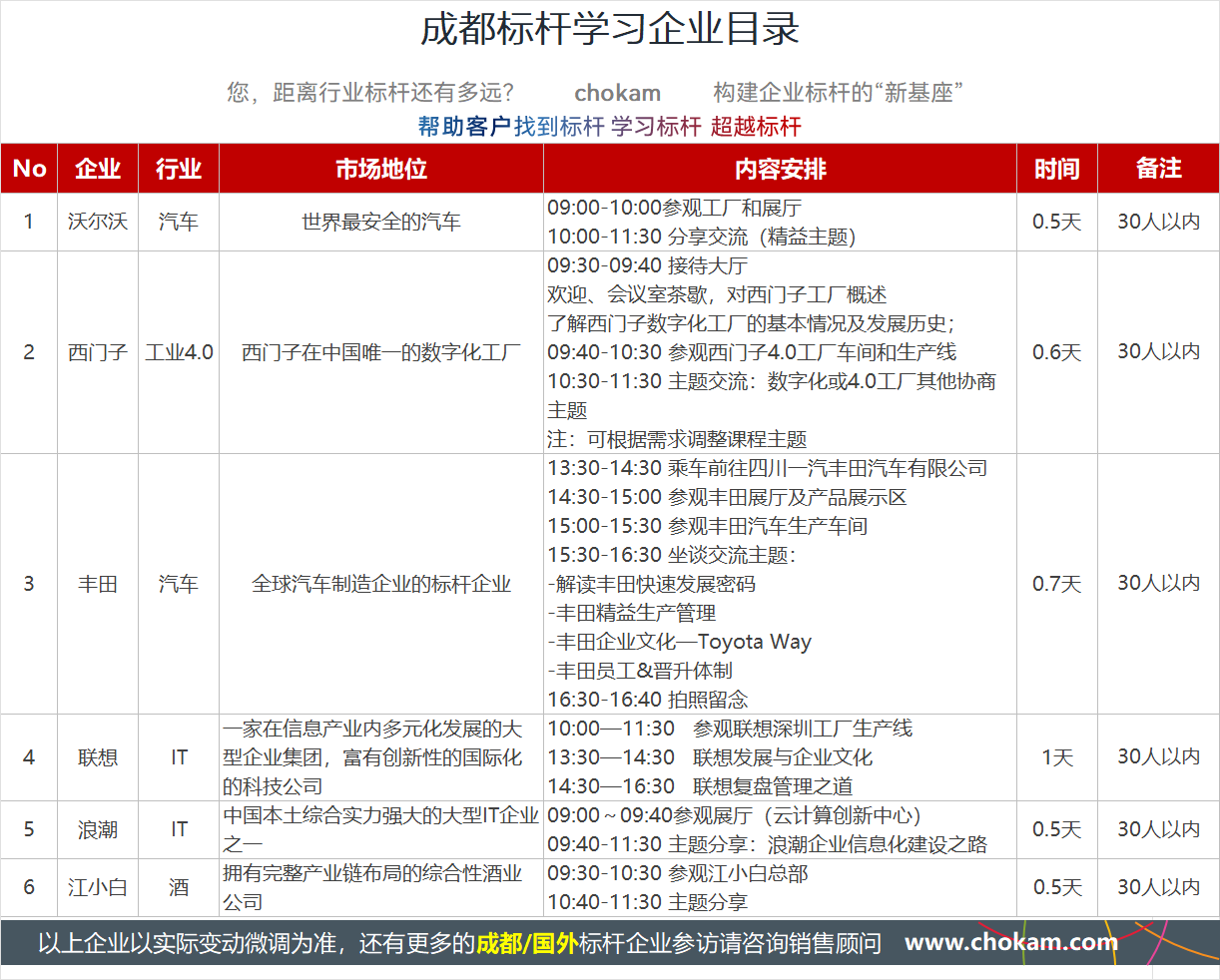The height and width of the screenshot is (980, 1220).
Task: Click line 13:30-14:30 乘车前往四川一汽丰田
Action: [768, 468]
